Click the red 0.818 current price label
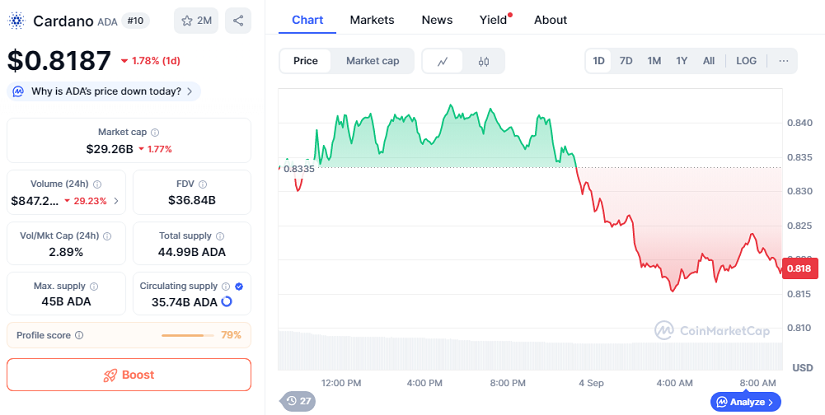This screenshot has width=825, height=415. 800,269
